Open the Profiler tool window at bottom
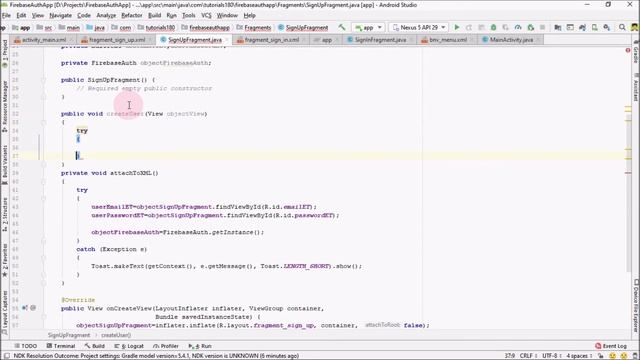 (x=166, y=346)
